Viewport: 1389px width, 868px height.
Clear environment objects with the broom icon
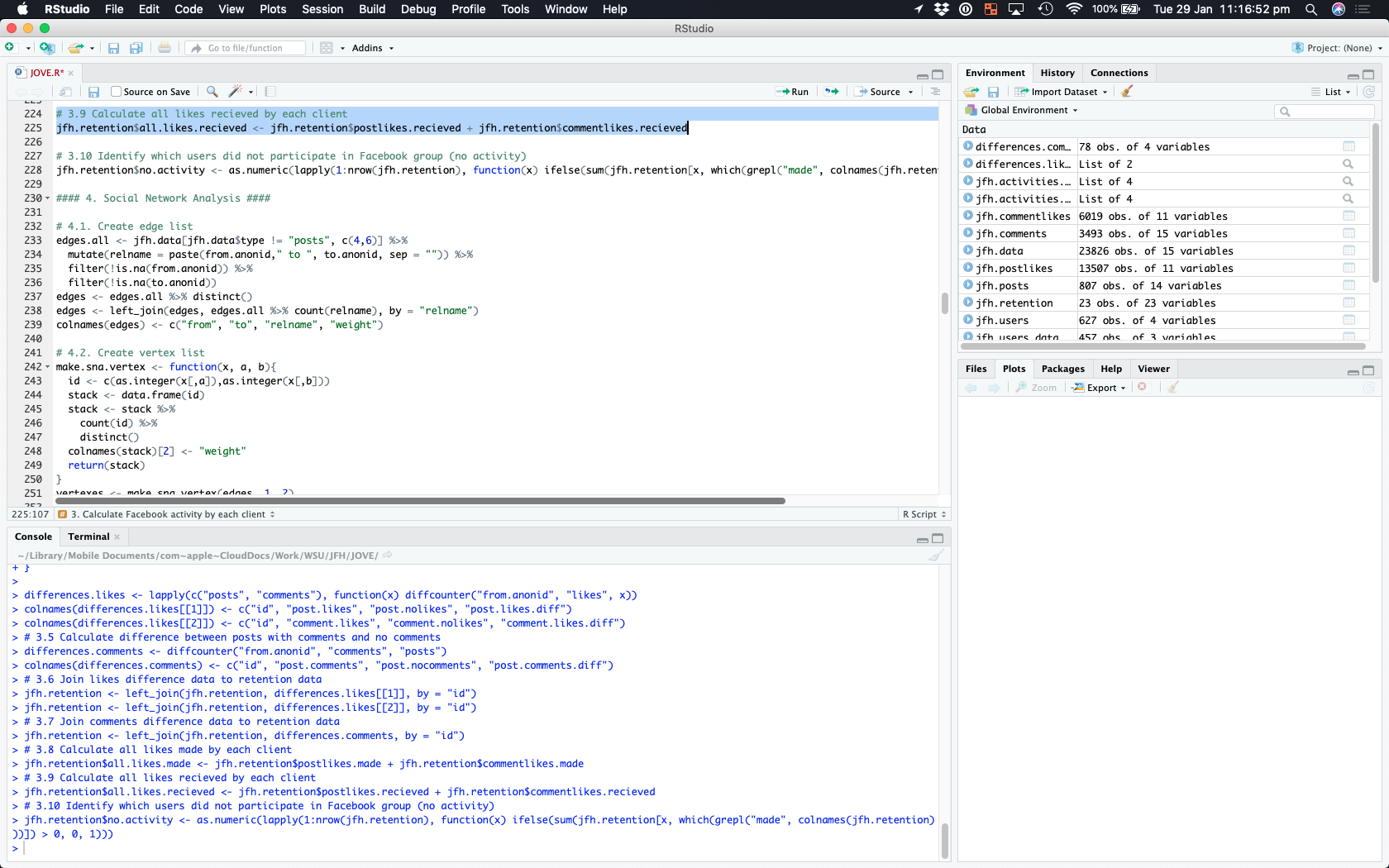(x=1127, y=92)
